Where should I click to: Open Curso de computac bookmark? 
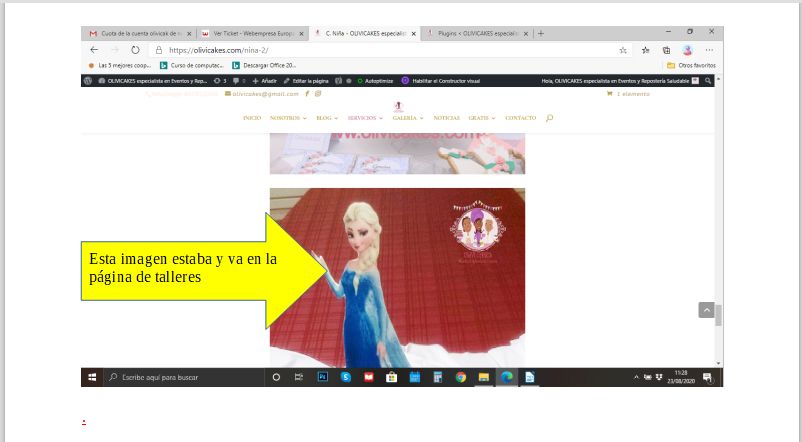point(192,65)
